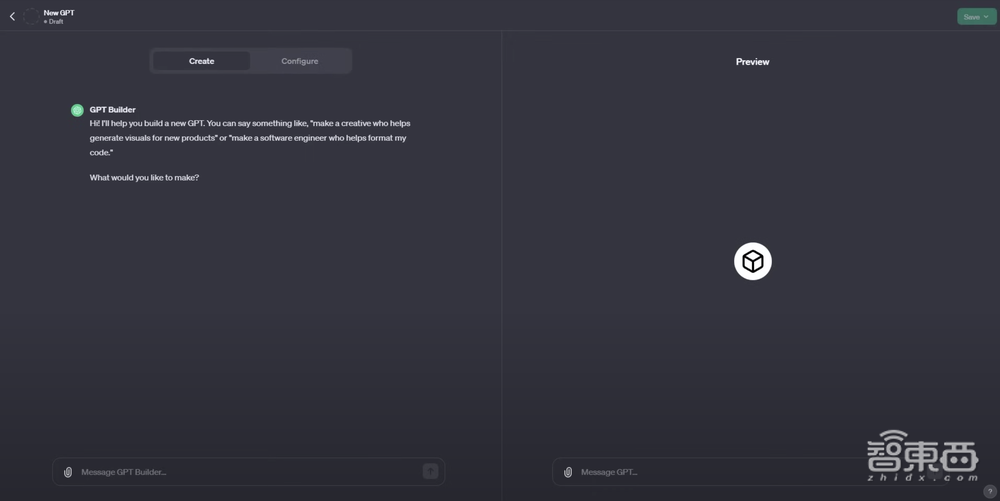Switch to the Configure tab
The width and height of the screenshot is (1000, 501).
(299, 61)
